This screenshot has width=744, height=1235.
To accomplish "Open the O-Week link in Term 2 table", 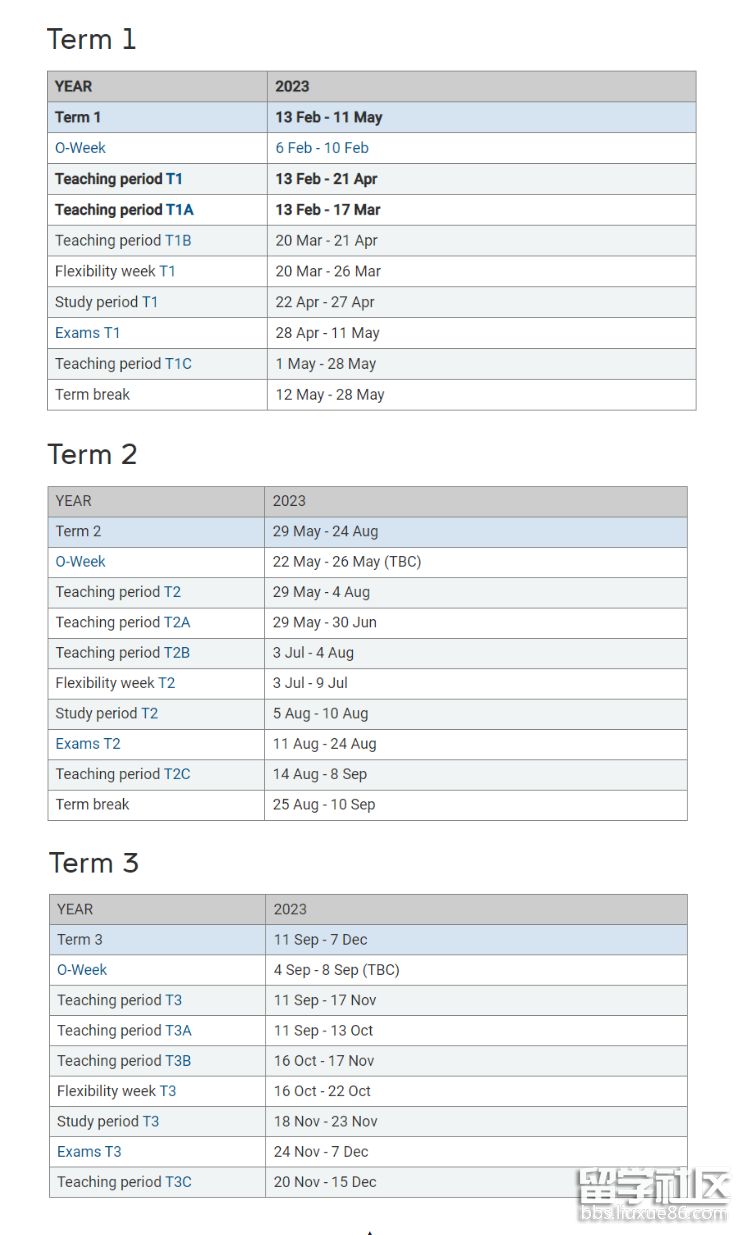I will [x=81, y=562].
